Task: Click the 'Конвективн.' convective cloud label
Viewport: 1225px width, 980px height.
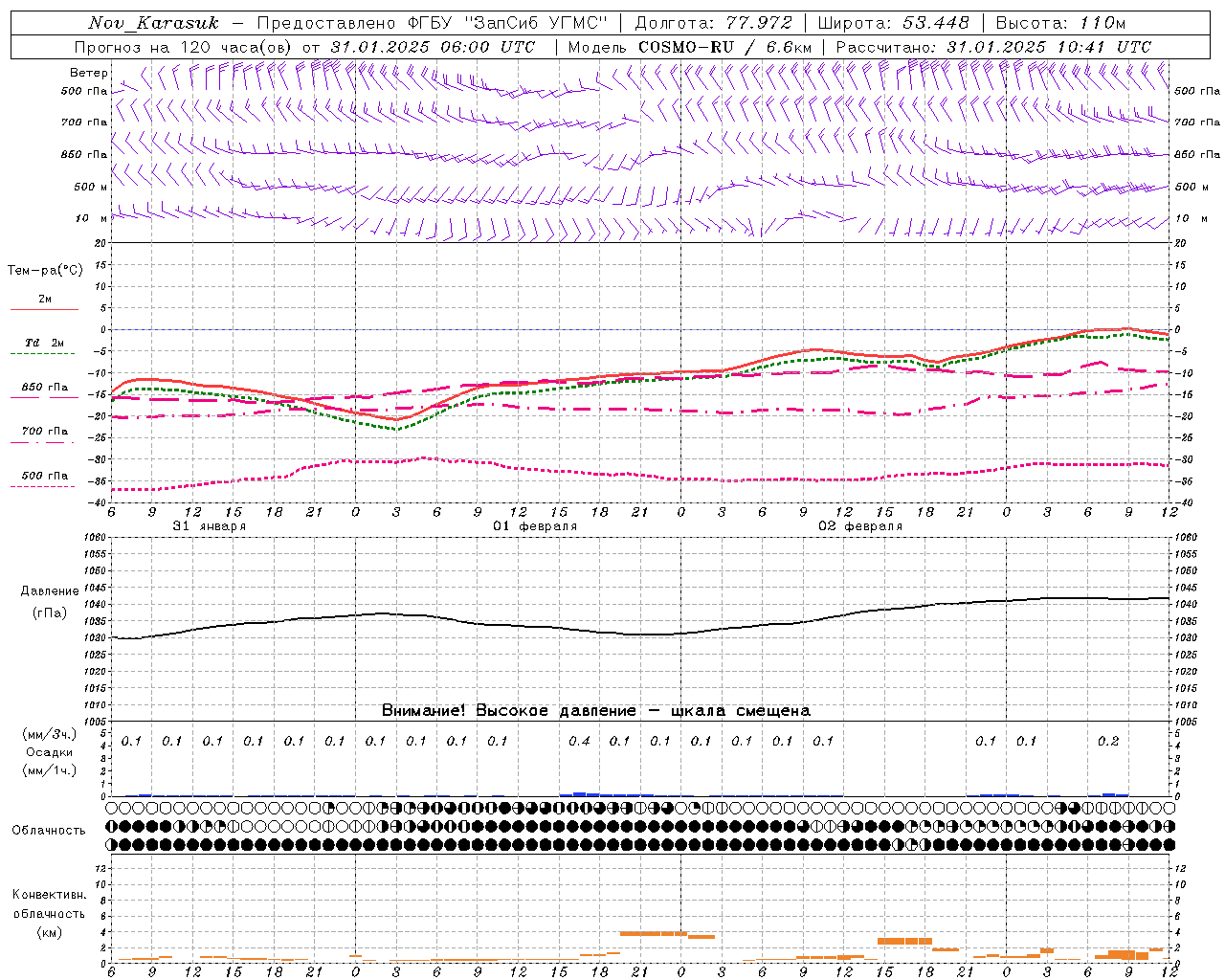Action: point(49,895)
